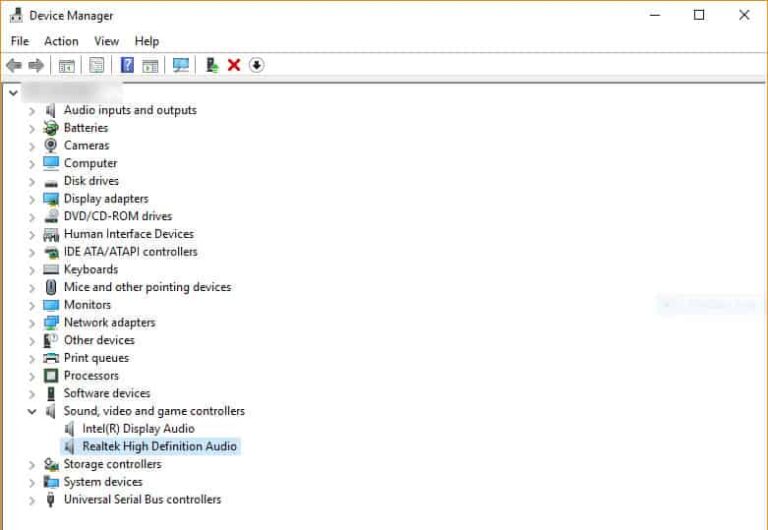The width and height of the screenshot is (768, 530).
Task: Expand the Disk drives category
Action: click(32, 182)
